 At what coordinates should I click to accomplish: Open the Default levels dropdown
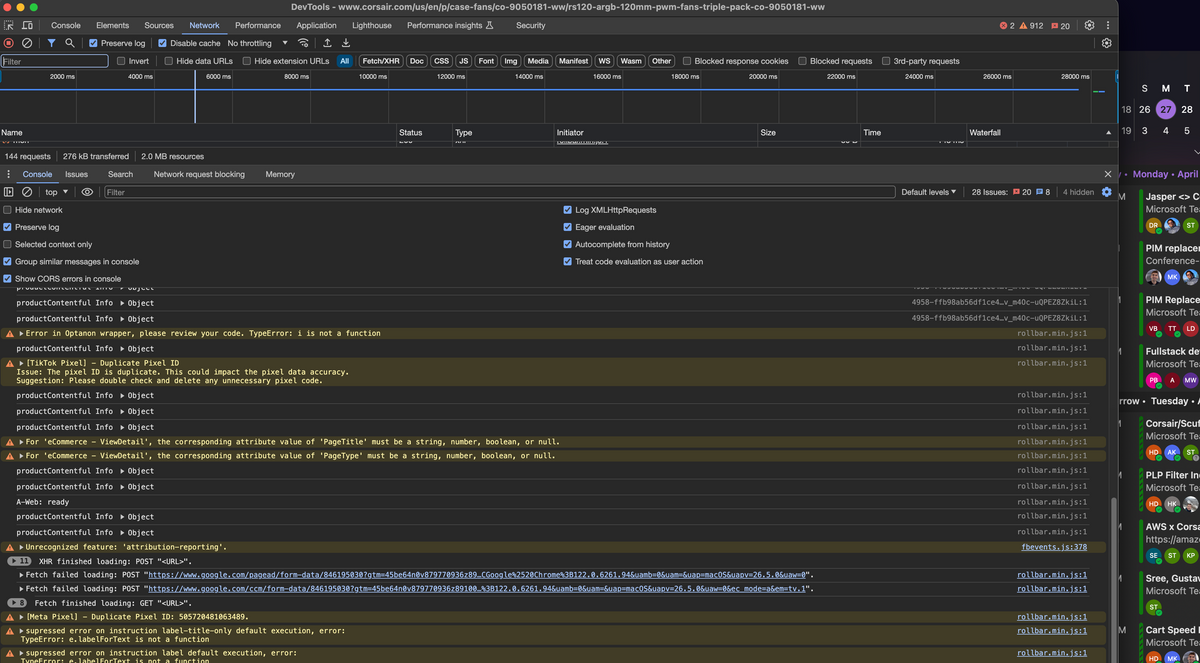pos(928,192)
